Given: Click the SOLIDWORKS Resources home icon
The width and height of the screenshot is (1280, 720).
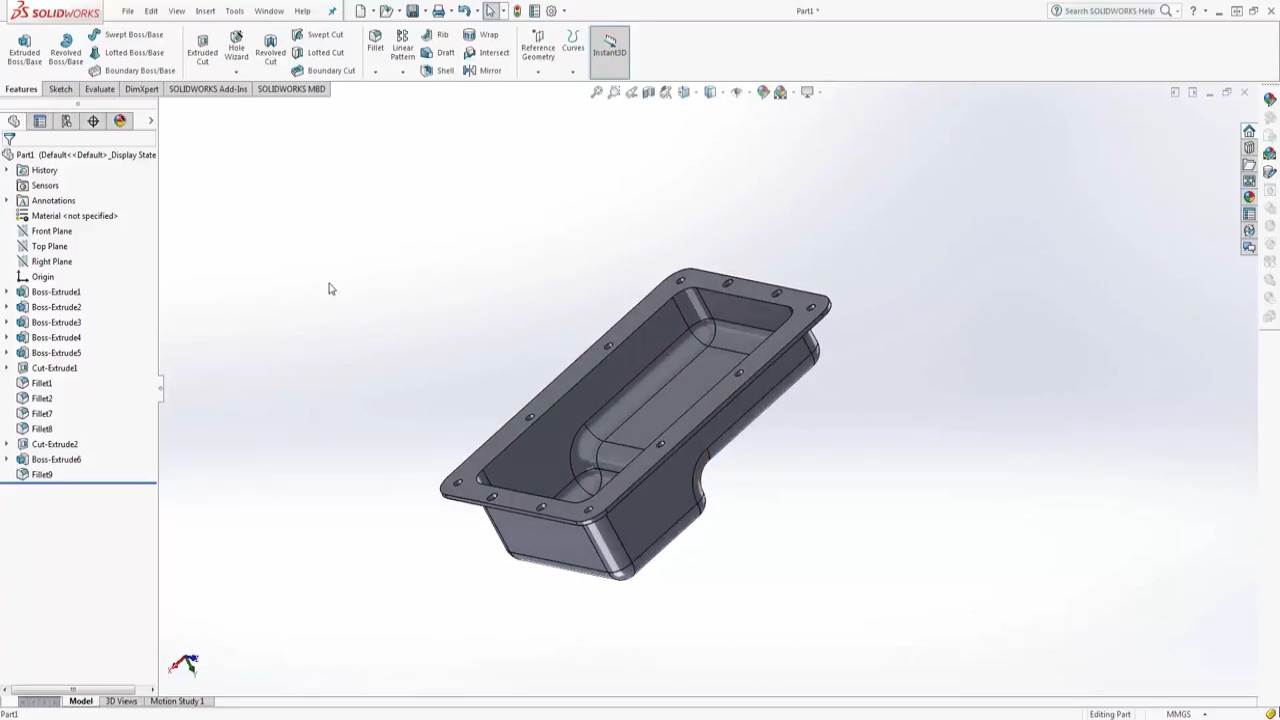Looking at the screenshot, I should (x=1249, y=132).
